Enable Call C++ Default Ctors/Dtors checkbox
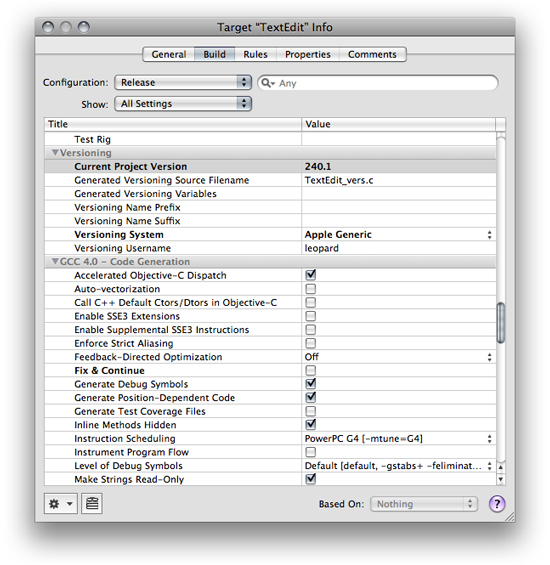The width and height of the screenshot is (550, 565). tap(310, 302)
